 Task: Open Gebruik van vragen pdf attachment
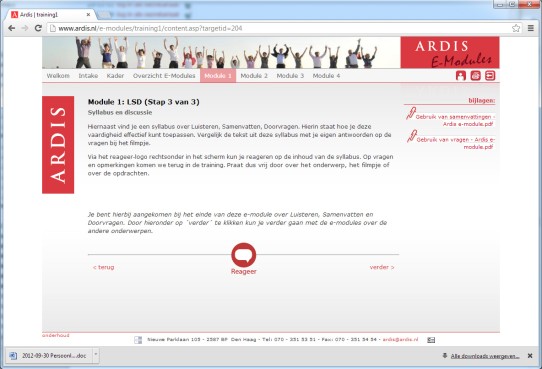(x=456, y=143)
